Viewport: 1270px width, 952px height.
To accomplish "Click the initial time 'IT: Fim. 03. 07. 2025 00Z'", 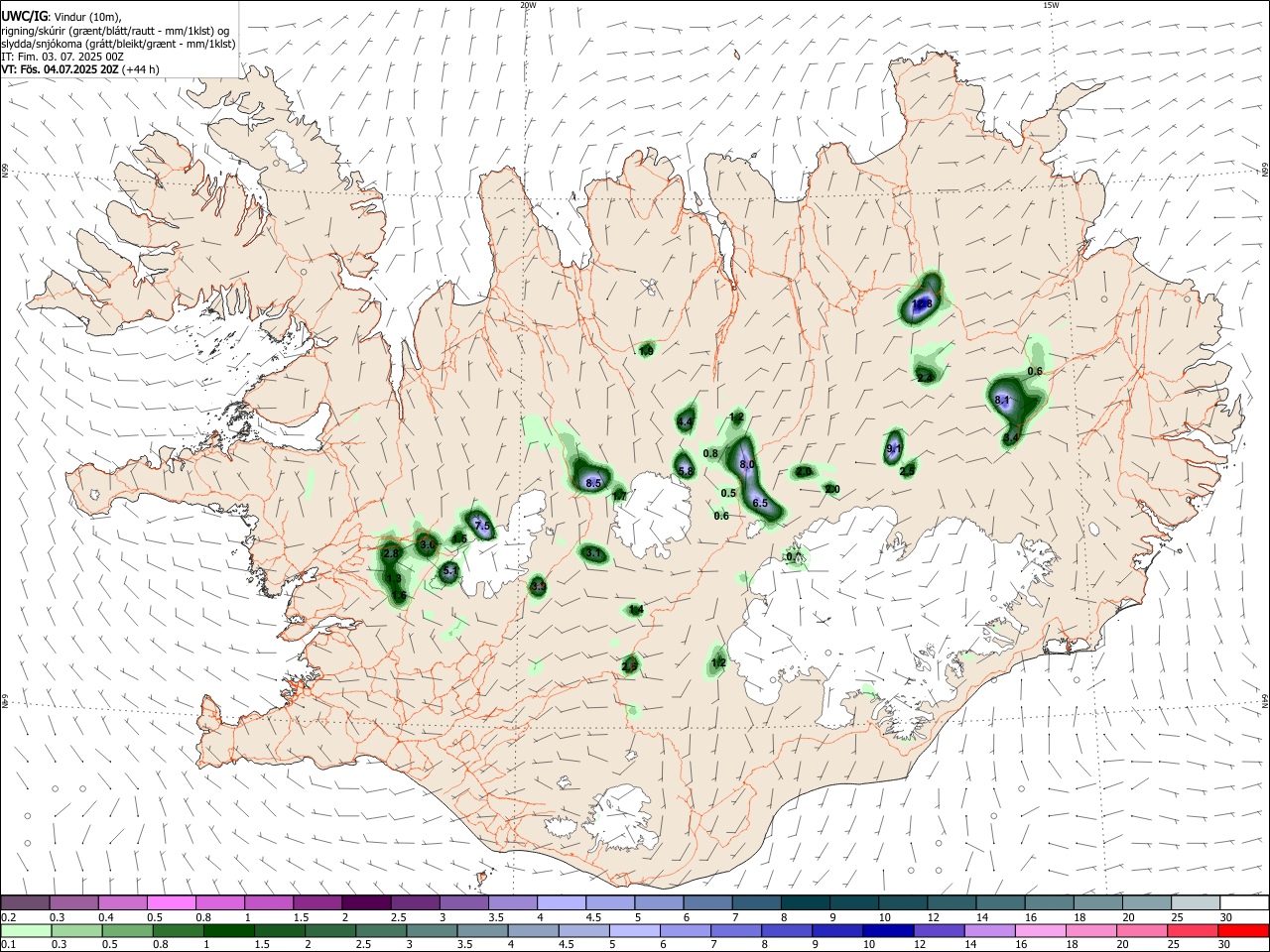I will click(63, 57).
